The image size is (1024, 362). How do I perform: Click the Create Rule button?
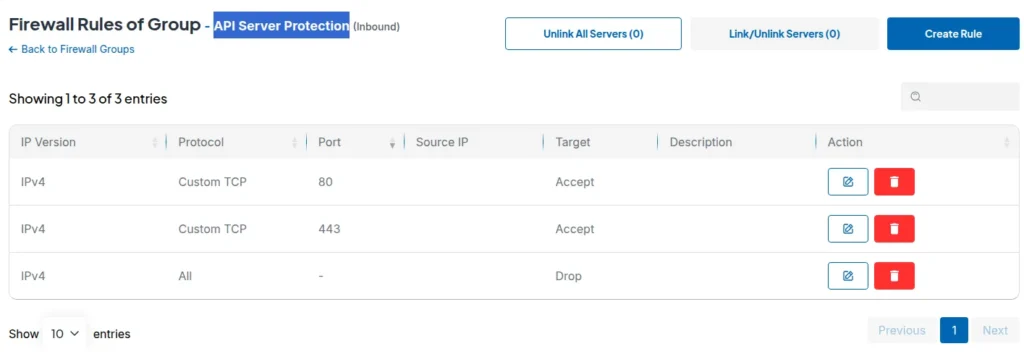[953, 33]
